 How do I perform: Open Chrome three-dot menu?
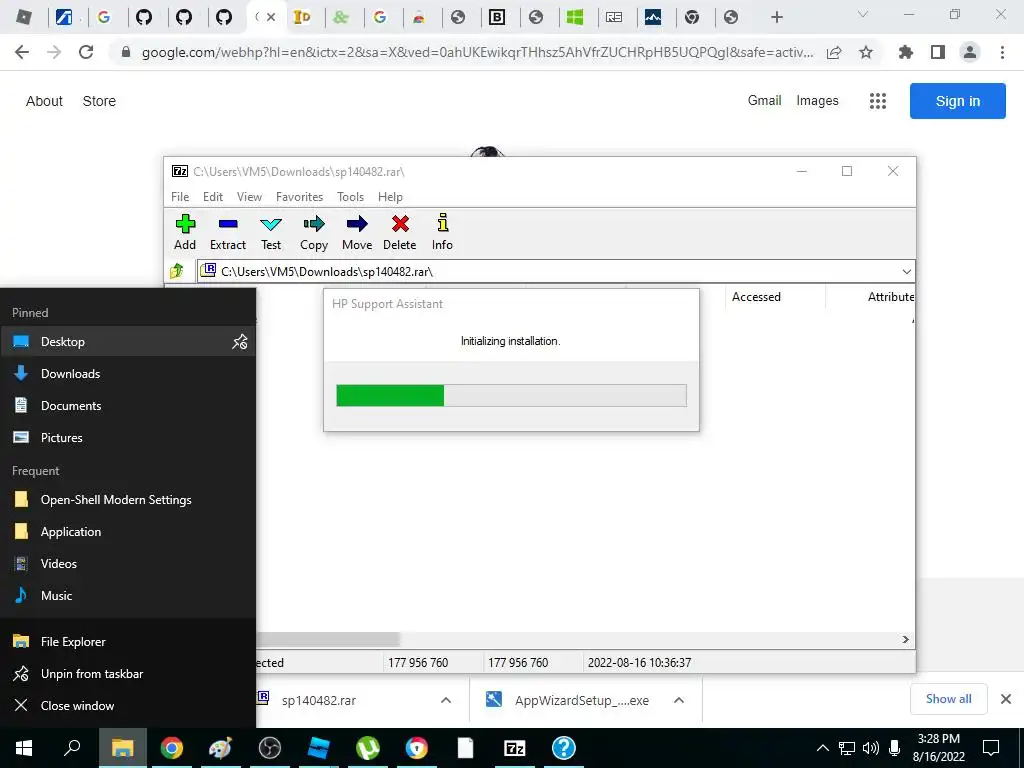1002,52
